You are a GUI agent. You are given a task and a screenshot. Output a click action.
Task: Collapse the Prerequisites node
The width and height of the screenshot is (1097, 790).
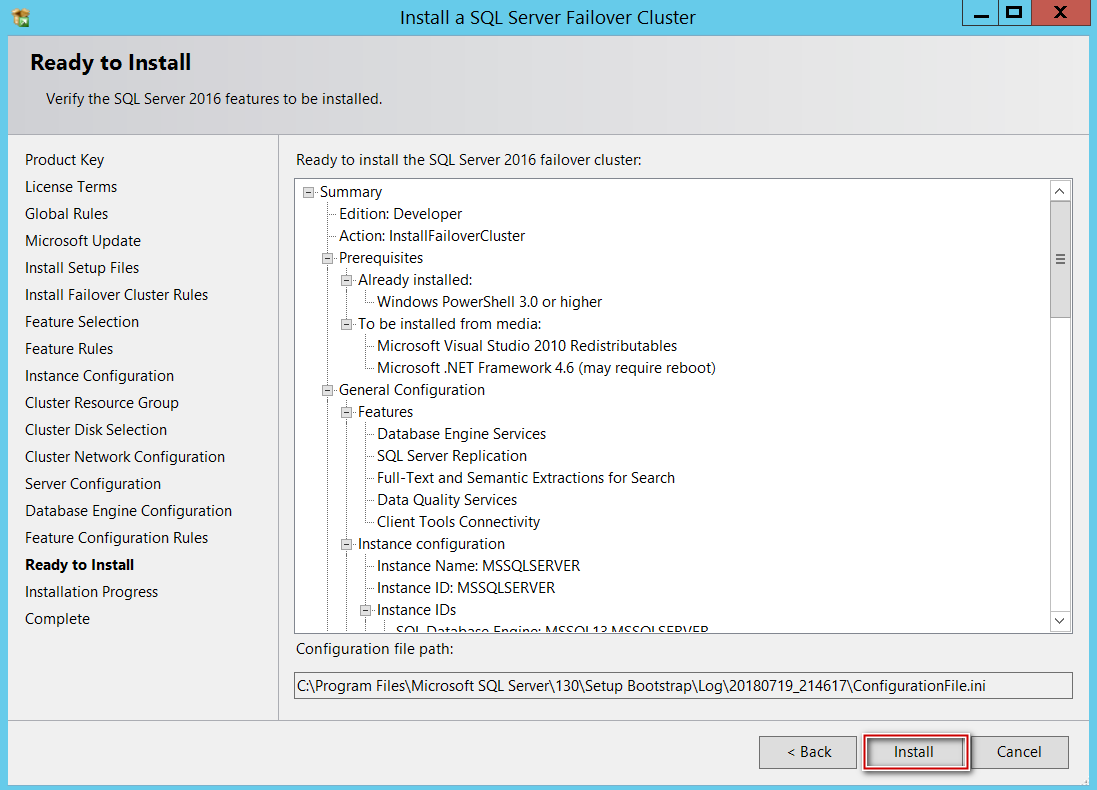327,258
